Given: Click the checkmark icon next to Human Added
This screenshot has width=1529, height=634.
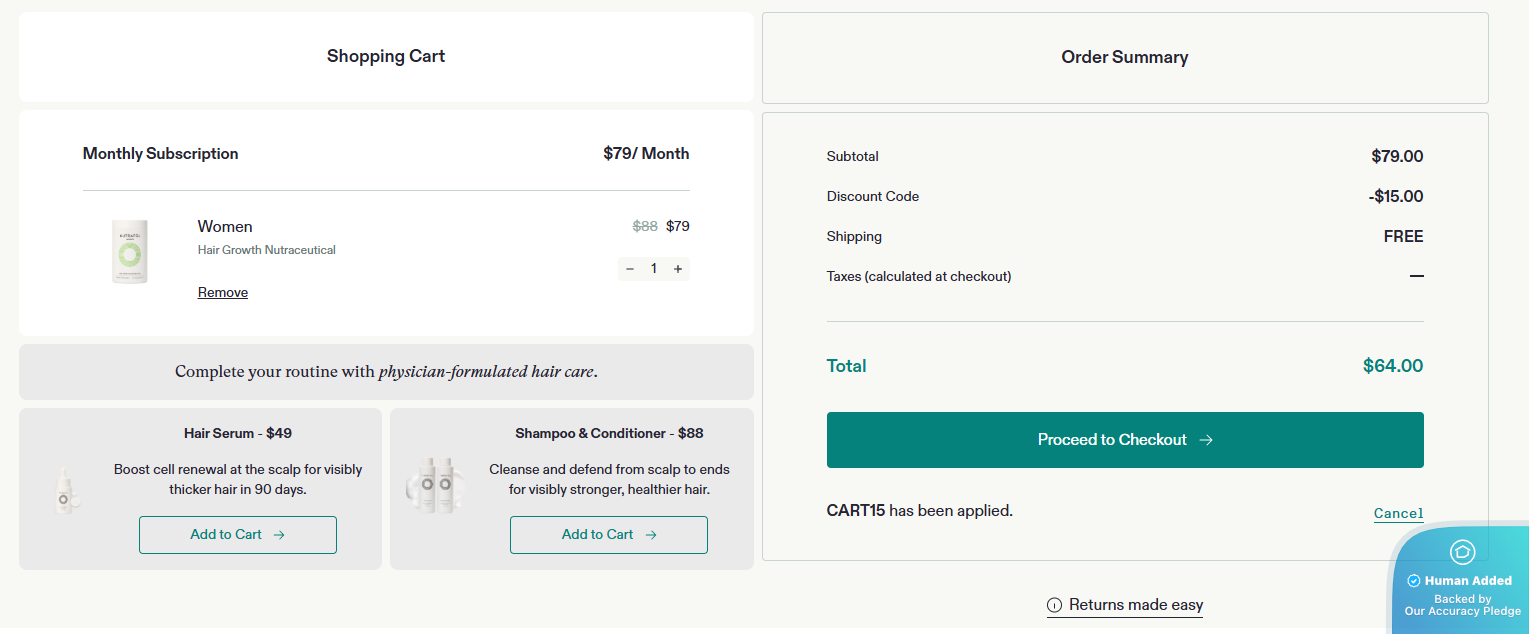Looking at the screenshot, I should point(1414,581).
